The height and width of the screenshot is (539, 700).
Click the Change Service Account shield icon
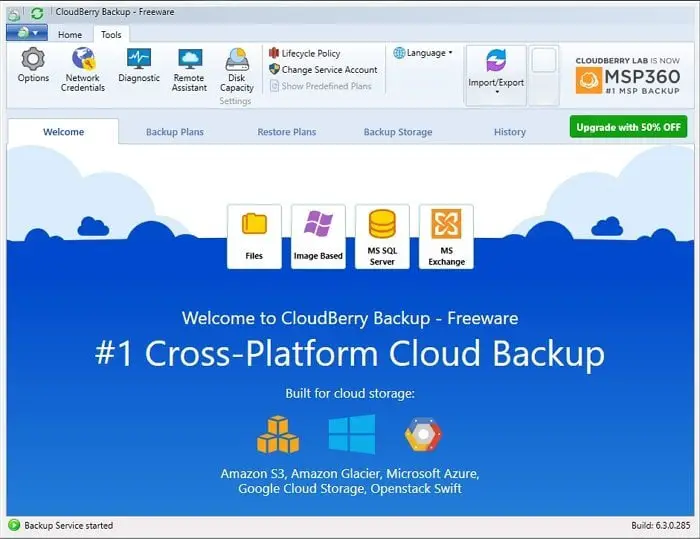274,69
